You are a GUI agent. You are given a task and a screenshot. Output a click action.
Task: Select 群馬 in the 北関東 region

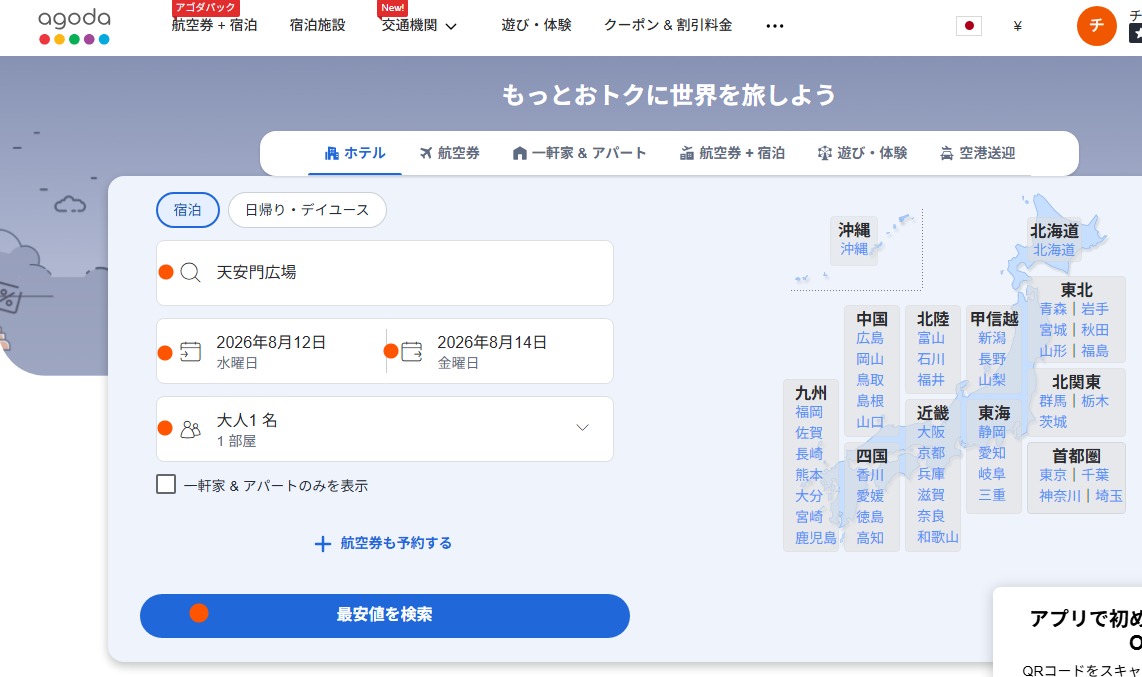click(1053, 400)
